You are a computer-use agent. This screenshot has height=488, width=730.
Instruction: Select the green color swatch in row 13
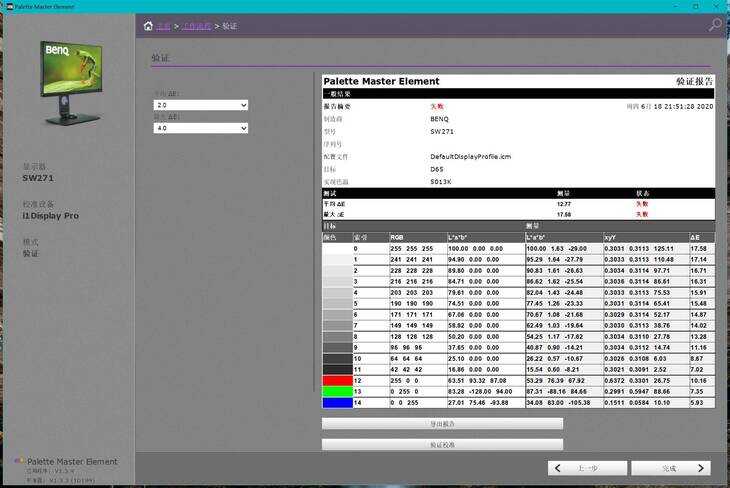[338, 392]
